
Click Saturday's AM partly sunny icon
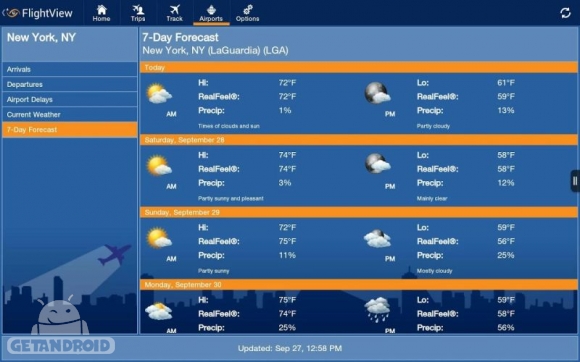pyautogui.click(x=159, y=165)
